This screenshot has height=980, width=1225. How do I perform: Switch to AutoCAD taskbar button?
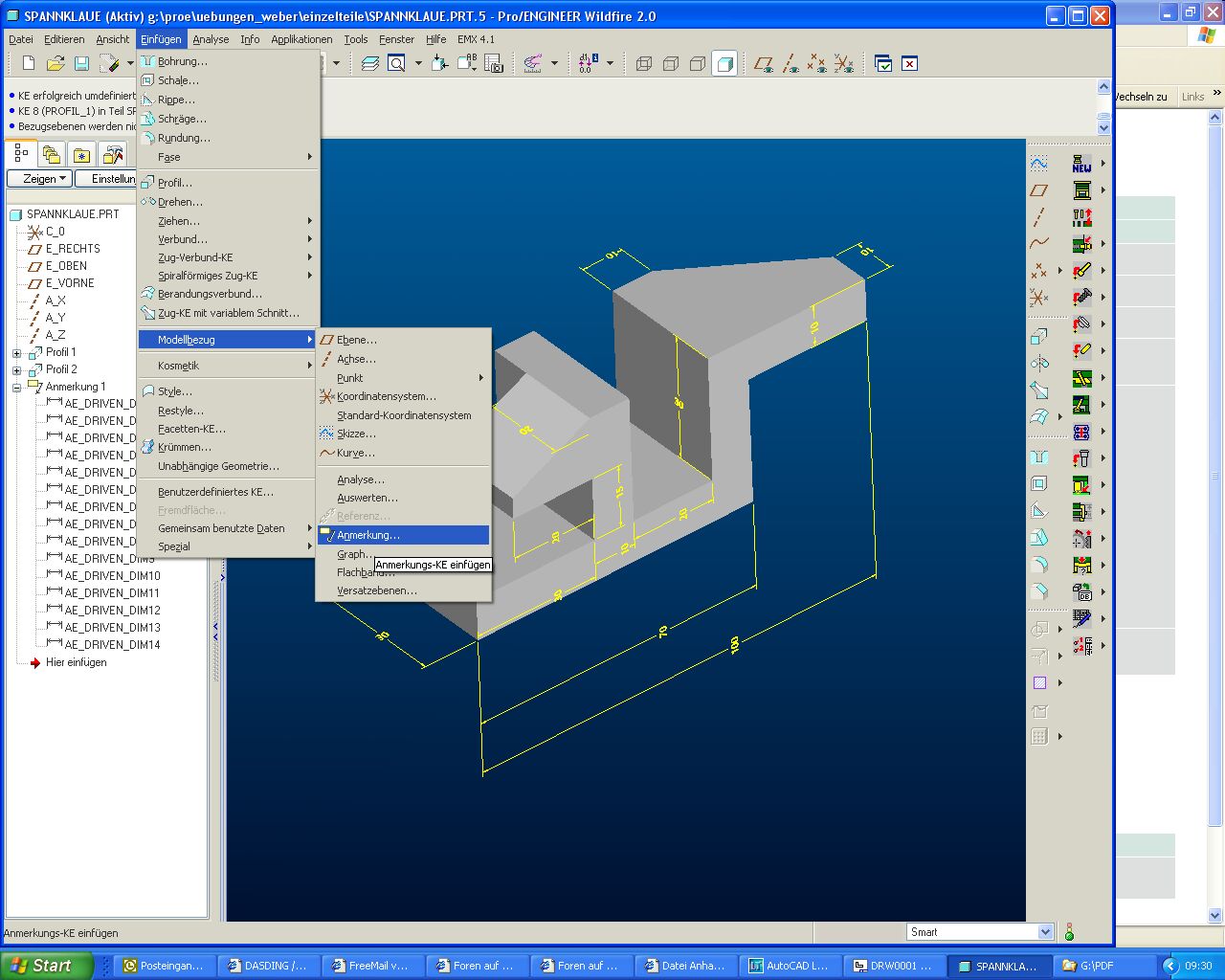pyautogui.click(x=789, y=966)
